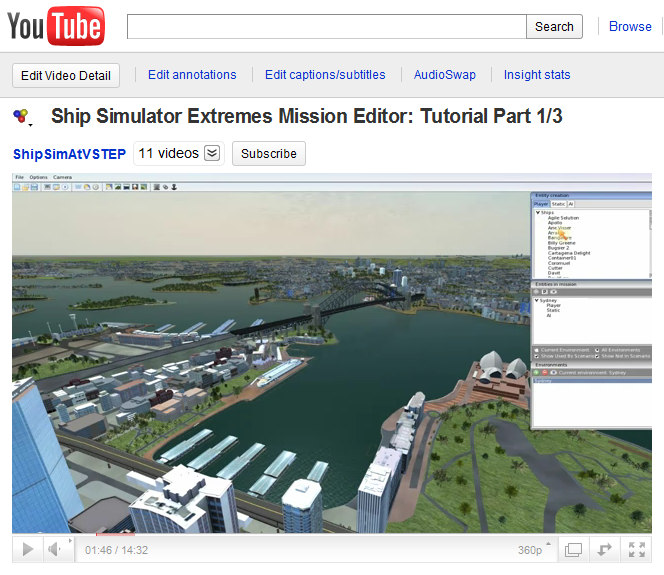Open Insight stats link
Viewport: 664px width, 575px height.
pos(537,75)
